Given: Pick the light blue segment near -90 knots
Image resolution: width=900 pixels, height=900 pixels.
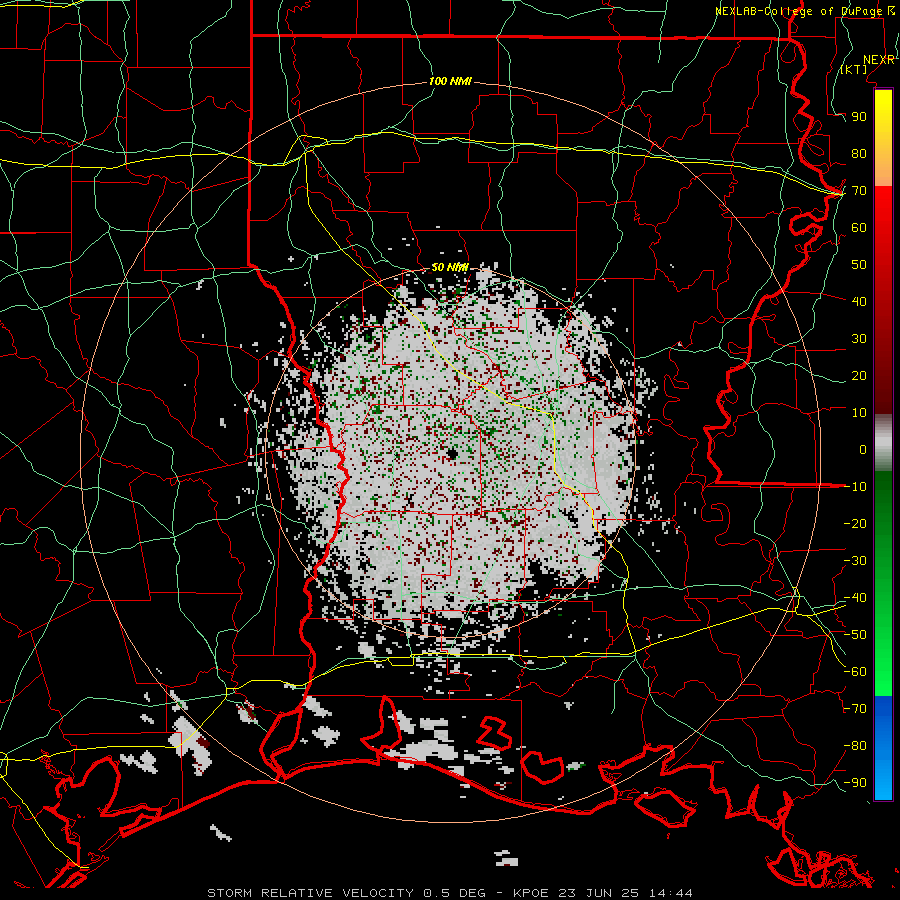Looking at the screenshot, I should click(x=883, y=783).
